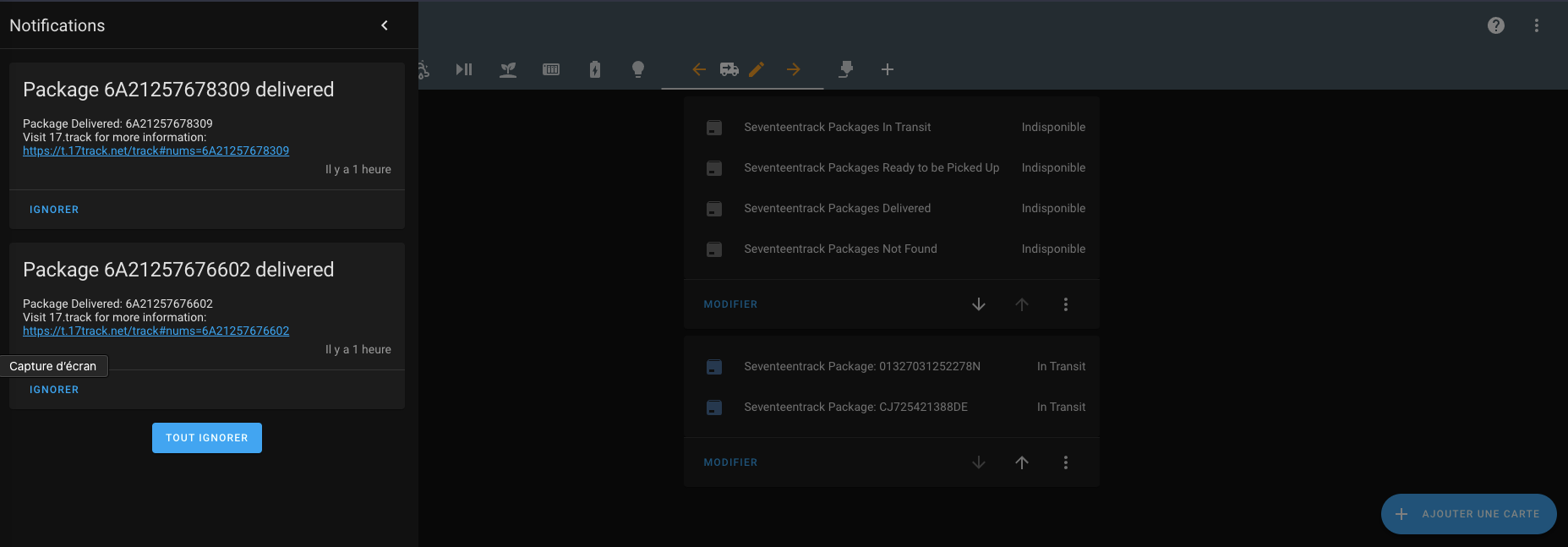
Task: Add a new view with plus icon
Action: pyautogui.click(x=887, y=69)
